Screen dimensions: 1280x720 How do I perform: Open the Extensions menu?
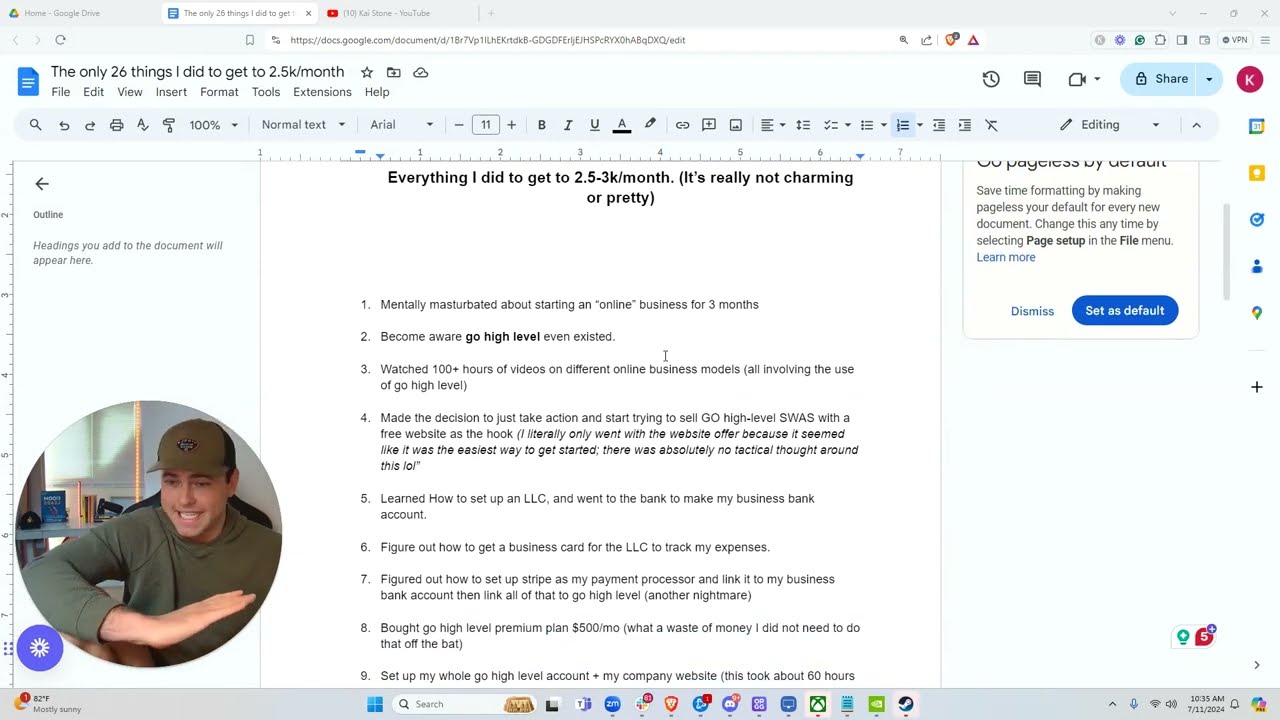point(322,92)
